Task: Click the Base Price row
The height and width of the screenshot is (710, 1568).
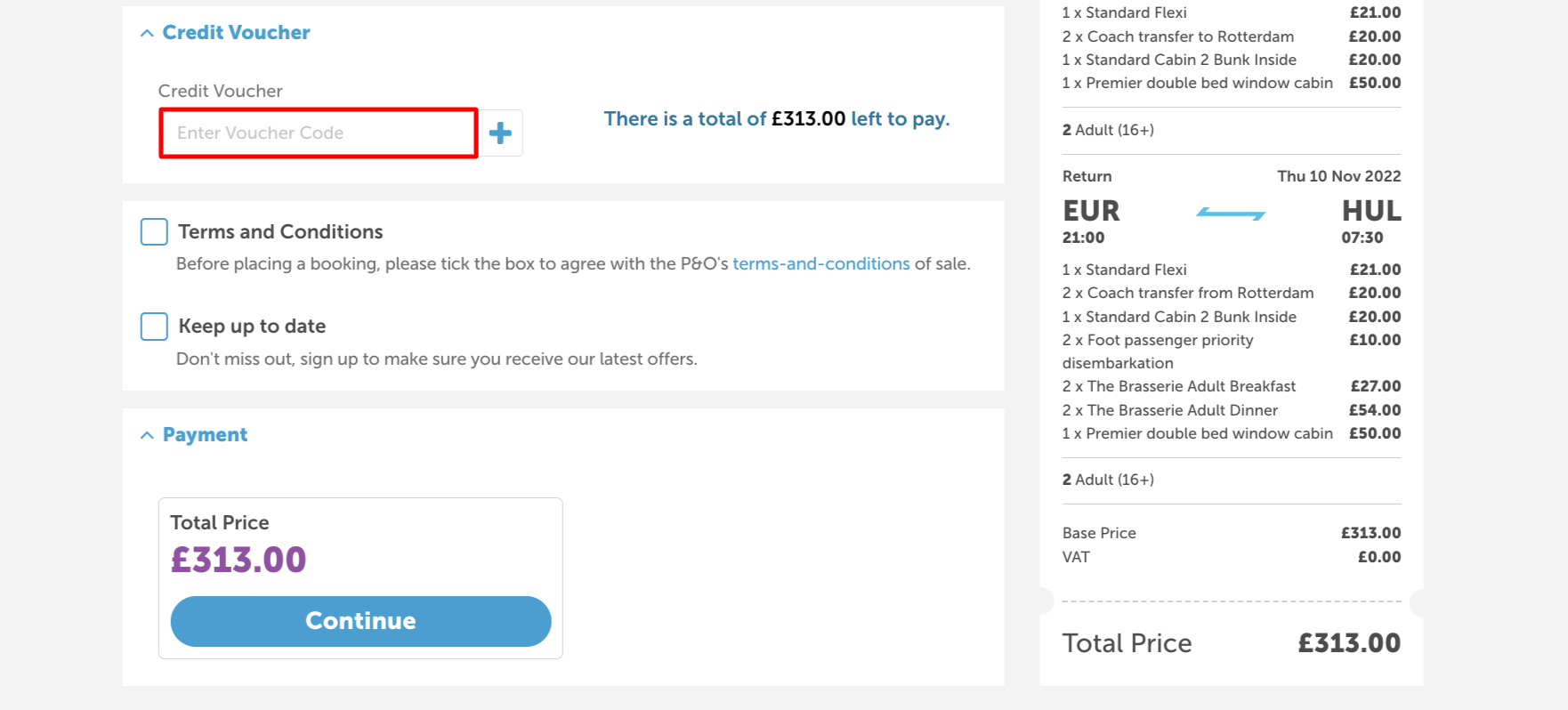Action: (x=1099, y=533)
